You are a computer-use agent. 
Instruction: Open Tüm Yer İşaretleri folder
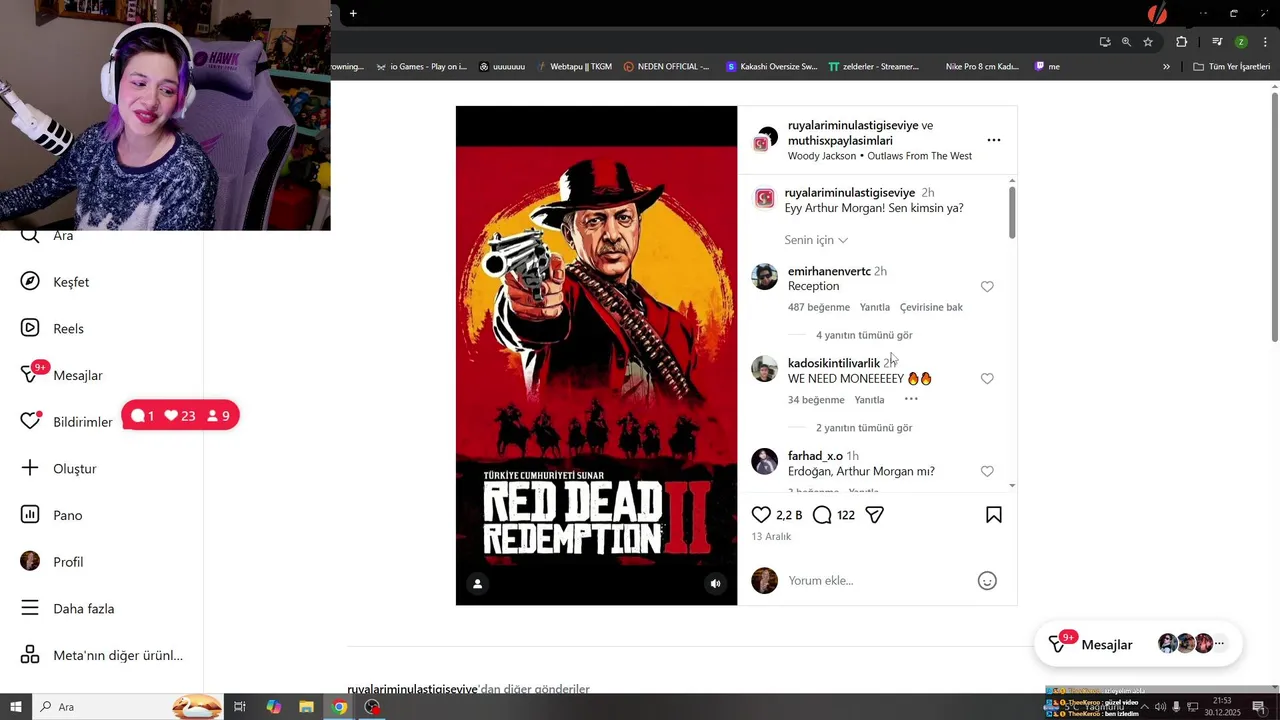click(1232, 67)
